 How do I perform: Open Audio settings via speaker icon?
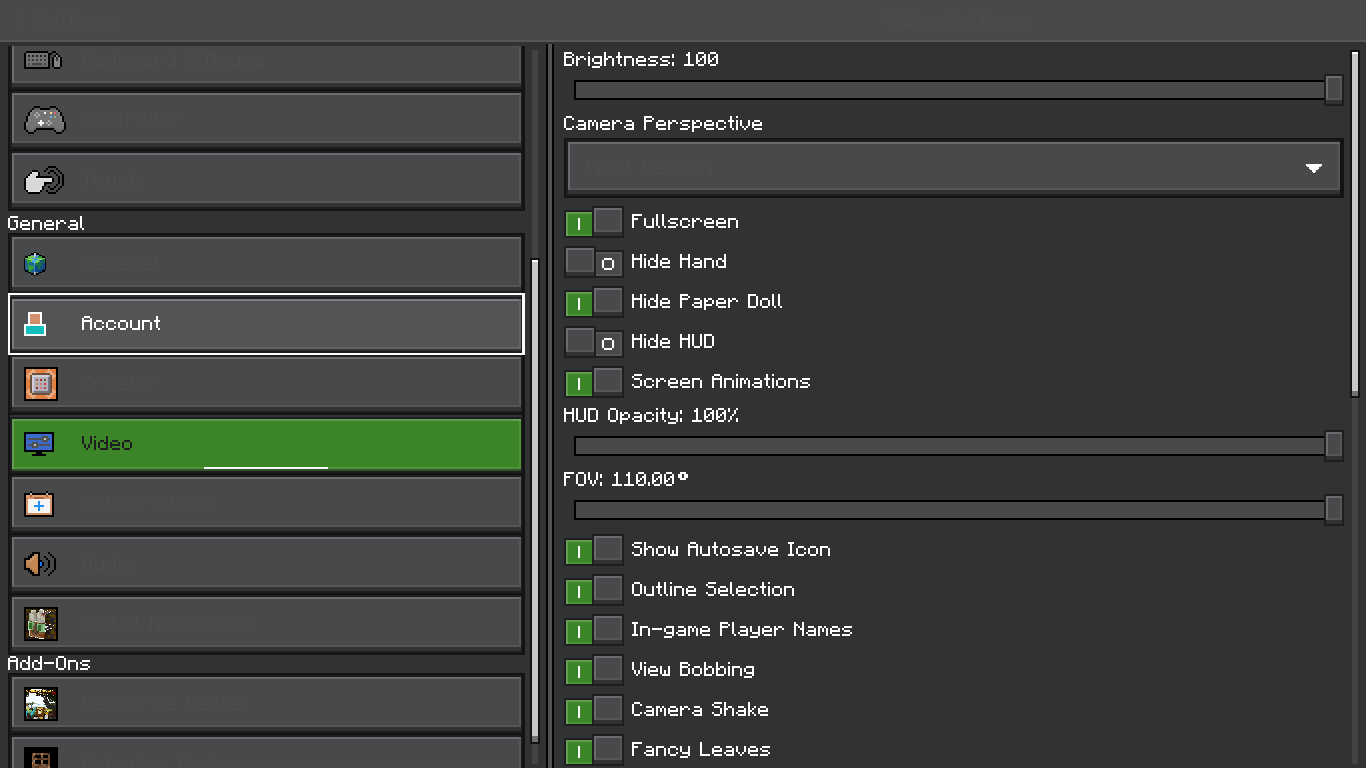point(40,564)
